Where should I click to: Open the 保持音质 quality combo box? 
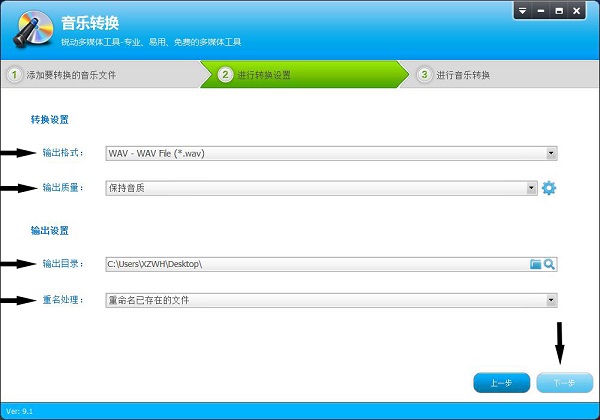point(321,188)
